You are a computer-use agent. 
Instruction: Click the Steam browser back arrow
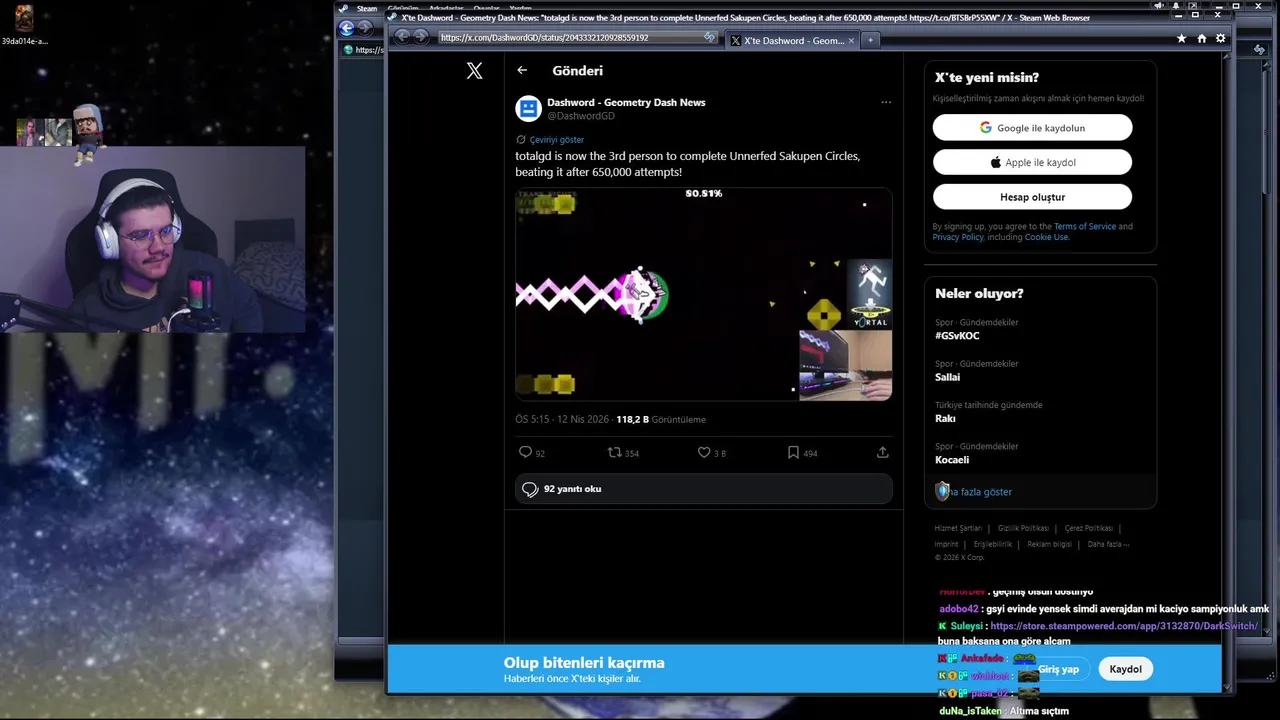point(403,37)
